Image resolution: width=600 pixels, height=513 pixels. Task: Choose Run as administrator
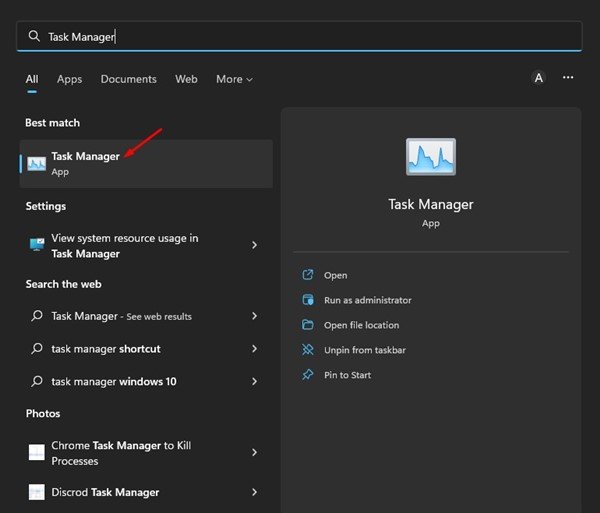coord(368,300)
